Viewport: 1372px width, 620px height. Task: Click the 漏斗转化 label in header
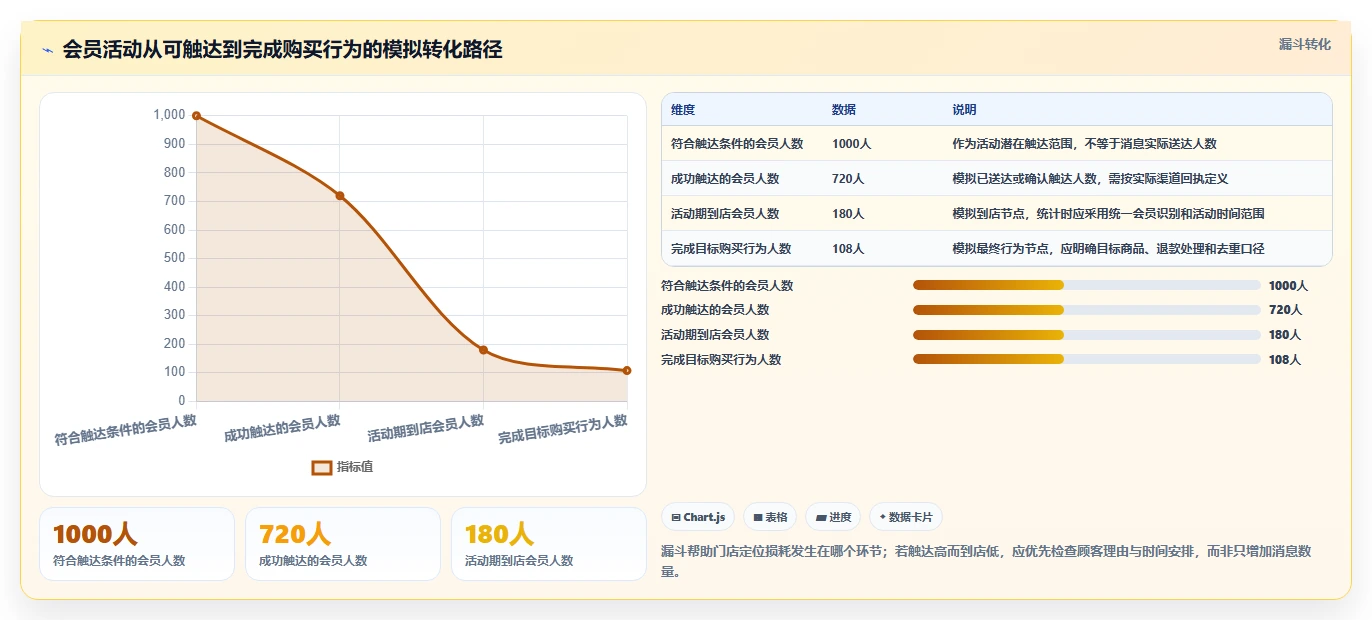coord(1305,44)
